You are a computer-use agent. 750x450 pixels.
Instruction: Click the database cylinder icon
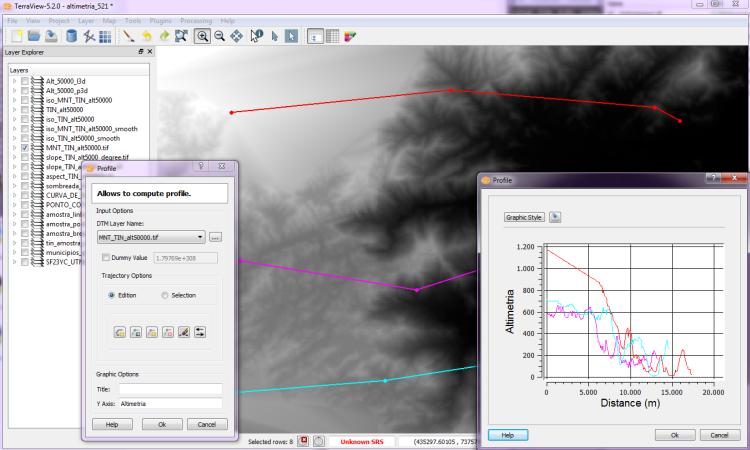[71, 36]
